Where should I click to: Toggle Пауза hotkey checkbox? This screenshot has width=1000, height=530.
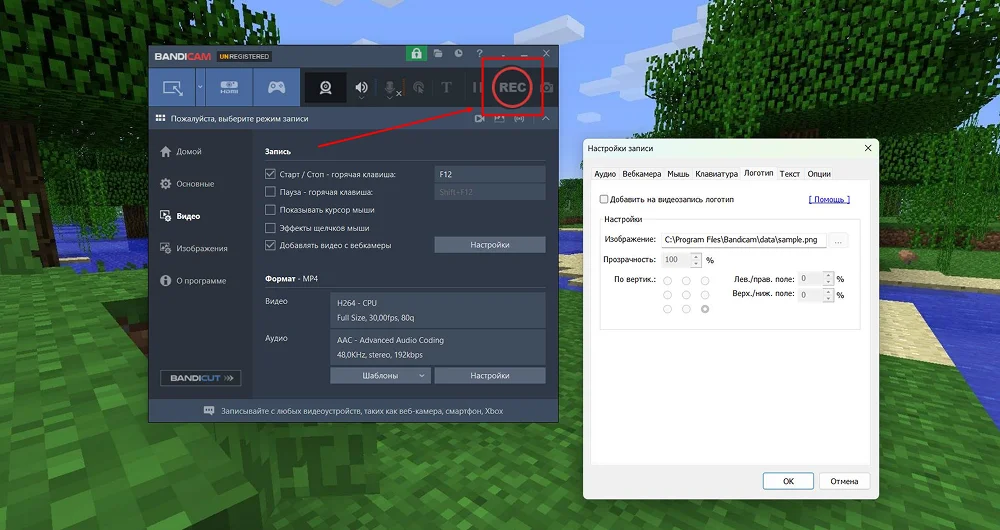pyautogui.click(x=270, y=192)
